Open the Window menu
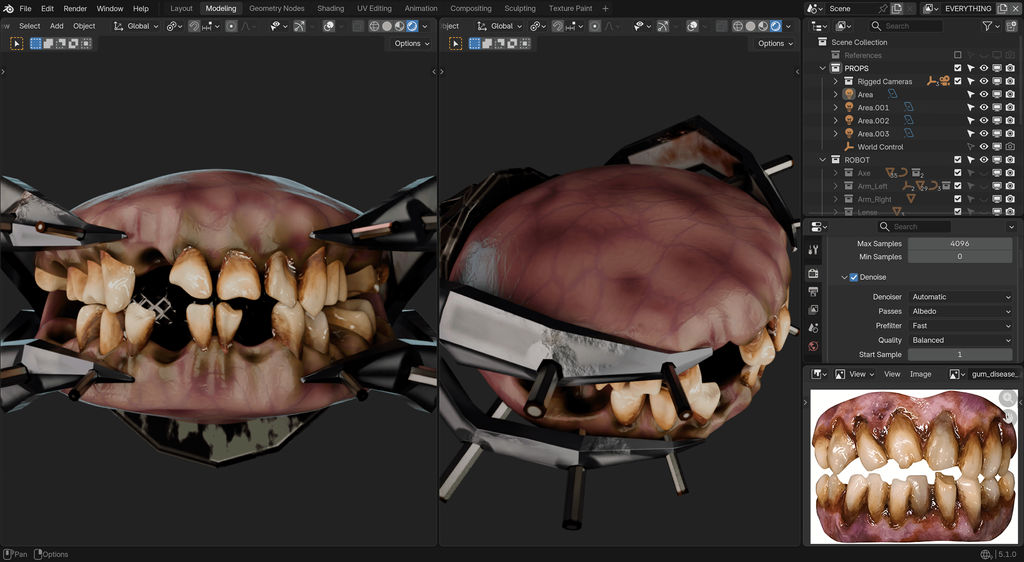The height and width of the screenshot is (562, 1024). (110, 8)
